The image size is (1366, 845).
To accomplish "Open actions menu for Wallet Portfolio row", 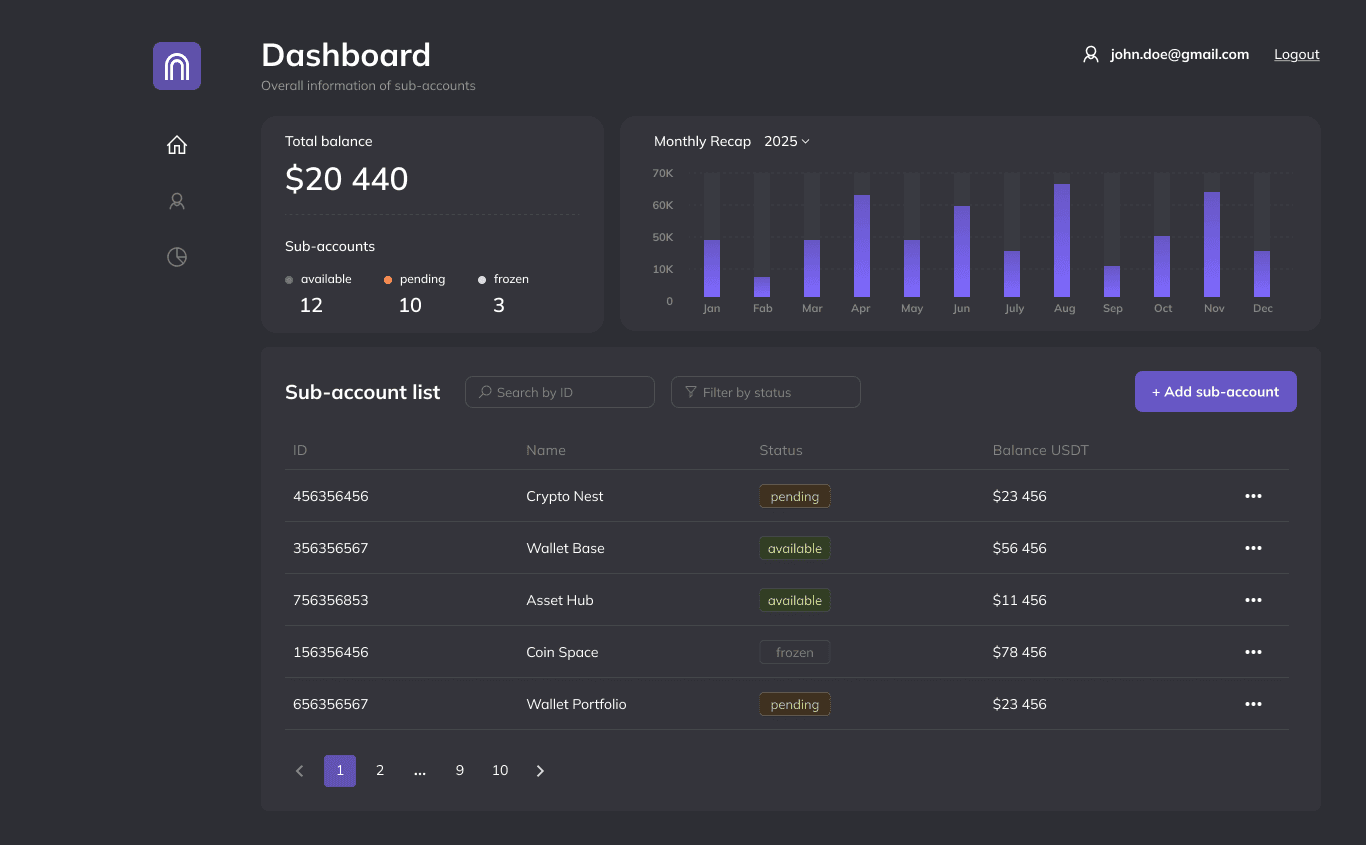I will (1253, 704).
